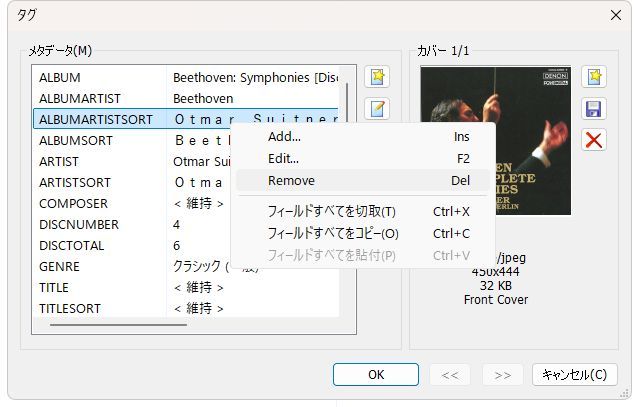The height and width of the screenshot is (407, 639).
Task: Click the add metadata field icon
Action: [x=377, y=77]
